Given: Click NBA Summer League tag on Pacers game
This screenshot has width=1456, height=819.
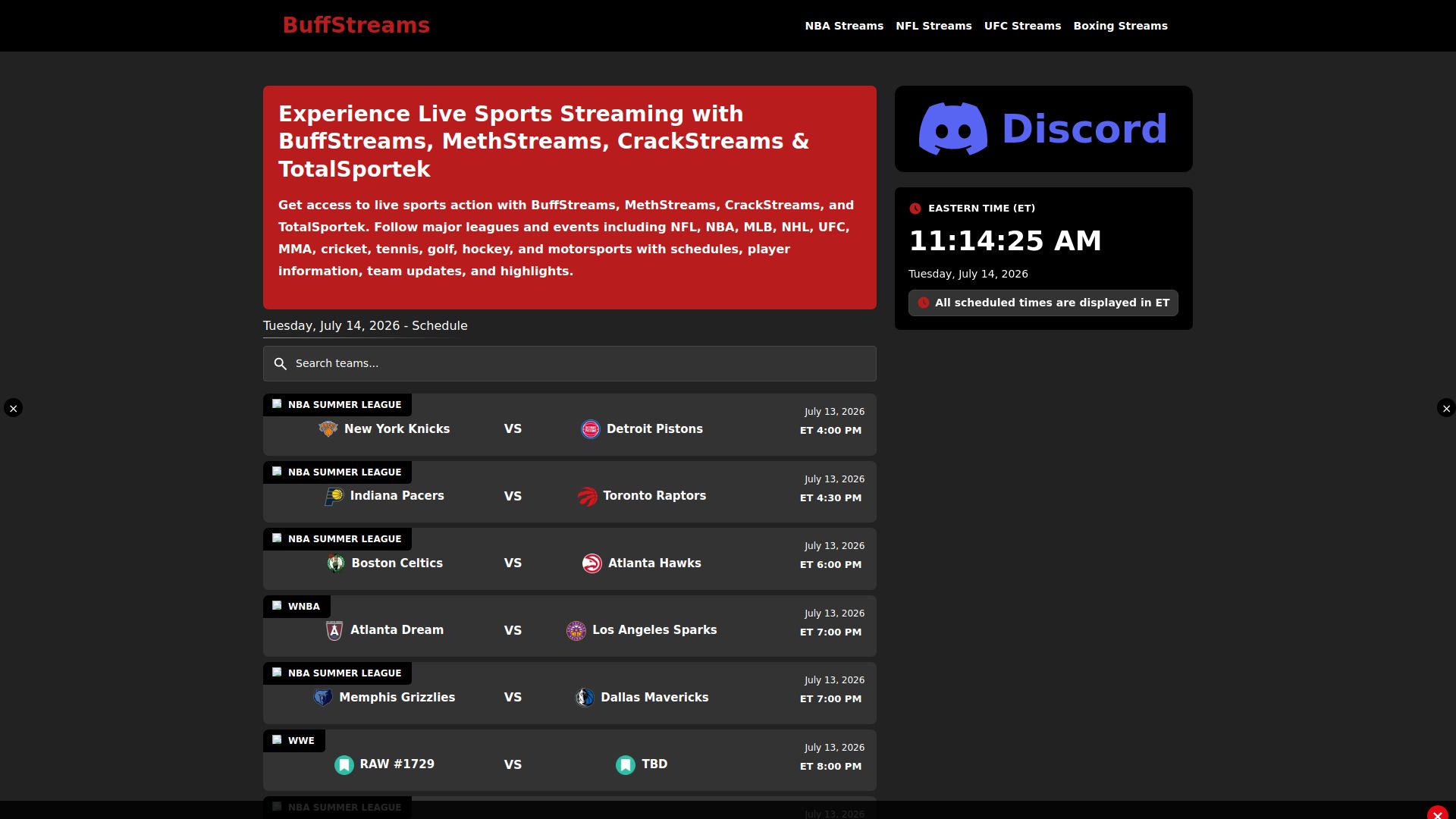Looking at the screenshot, I should pyautogui.click(x=337, y=472).
